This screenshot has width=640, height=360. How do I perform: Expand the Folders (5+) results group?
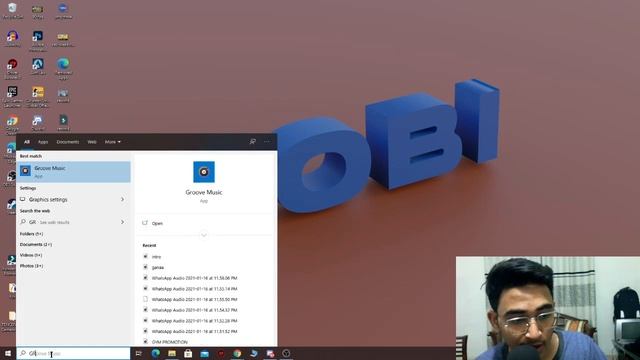click(x=31, y=234)
